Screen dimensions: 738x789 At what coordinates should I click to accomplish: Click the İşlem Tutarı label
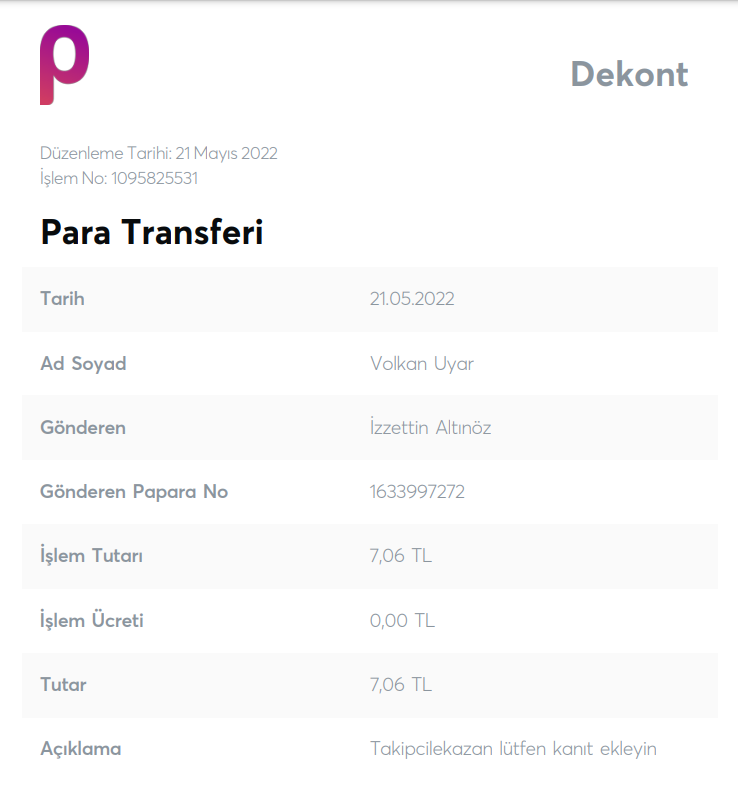click(x=92, y=556)
